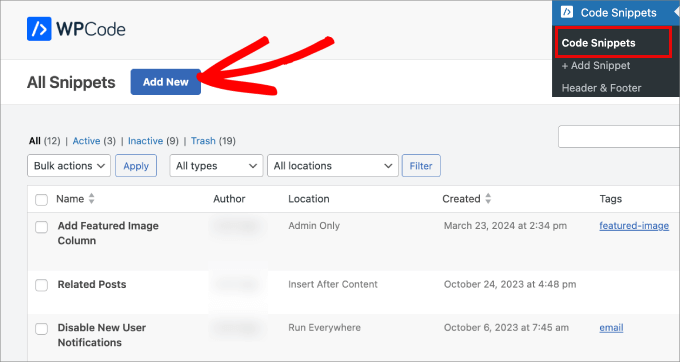Open the Code Snippets top-level menu
This screenshot has width=680, height=362.
(x=616, y=13)
